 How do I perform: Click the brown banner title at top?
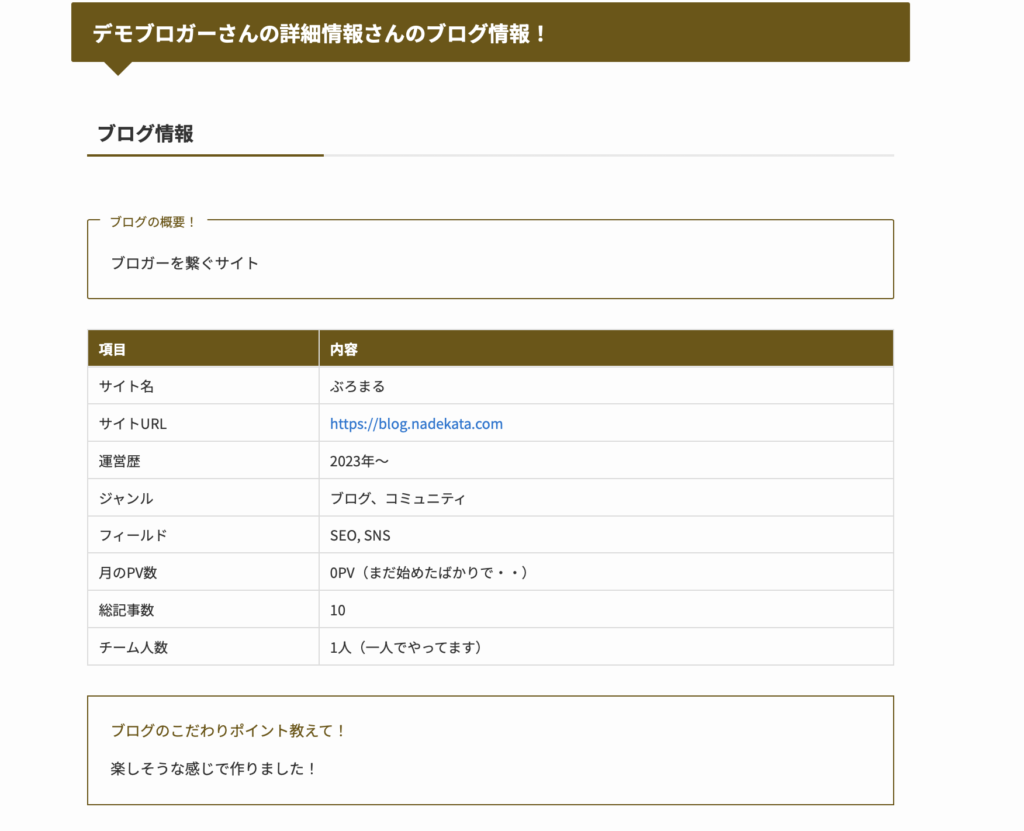[320, 33]
